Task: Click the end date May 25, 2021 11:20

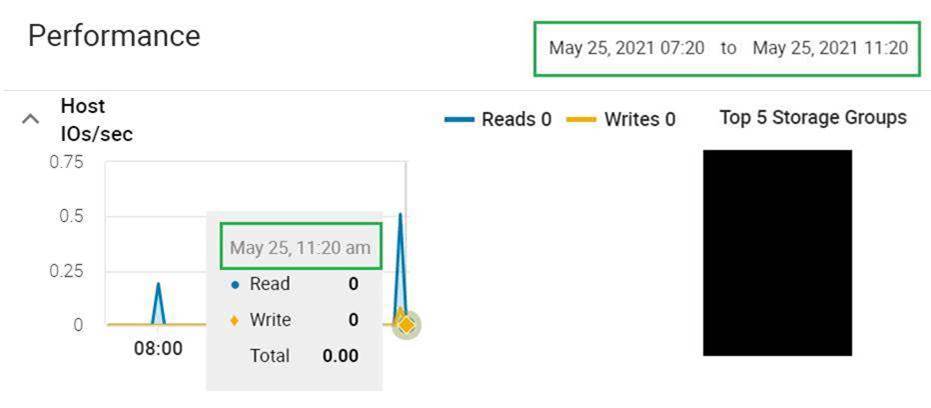Action: [830, 48]
